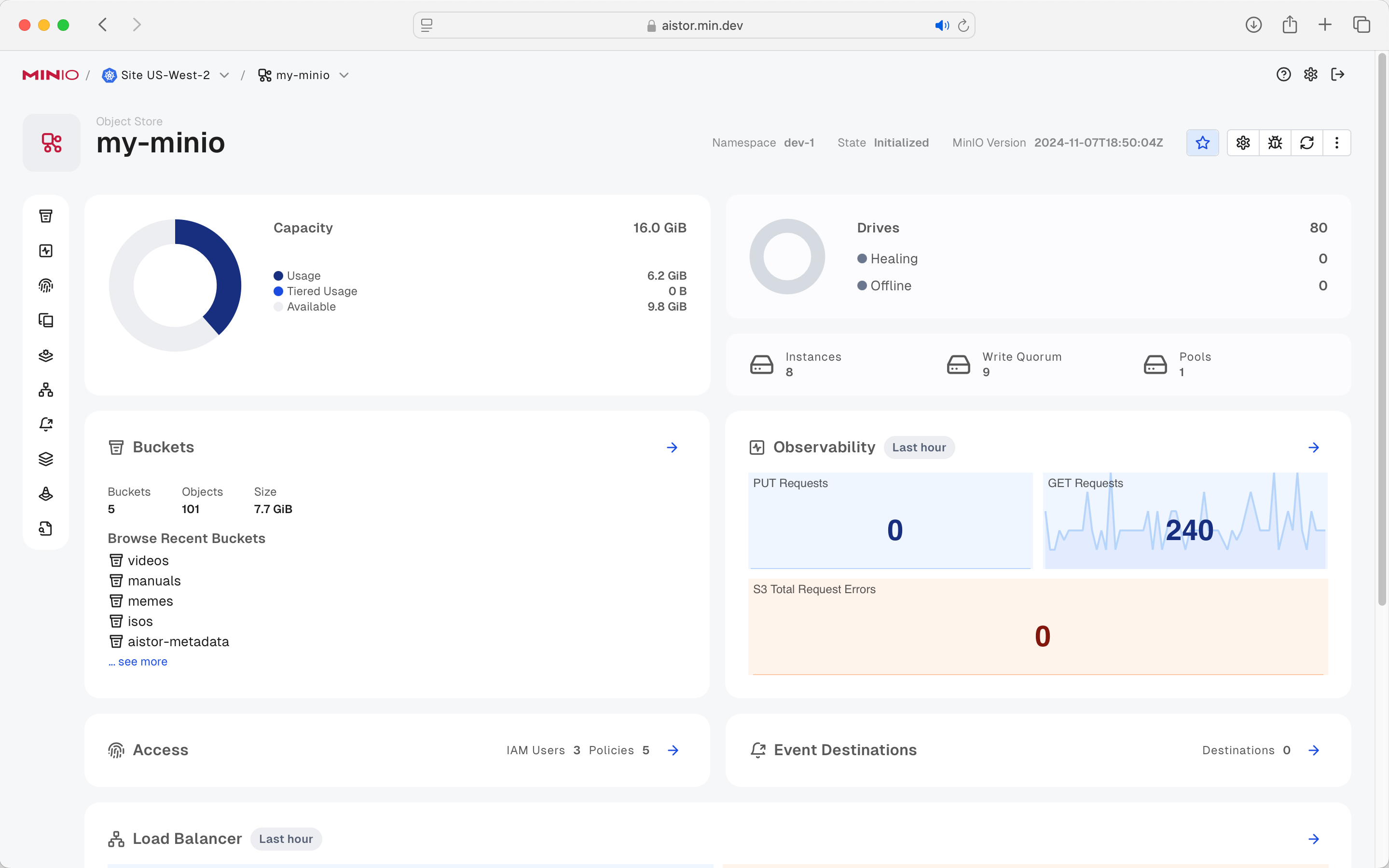Click the help question mark icon
The width and height of the screenshot is (1389, 868).
pos(1283,75)
